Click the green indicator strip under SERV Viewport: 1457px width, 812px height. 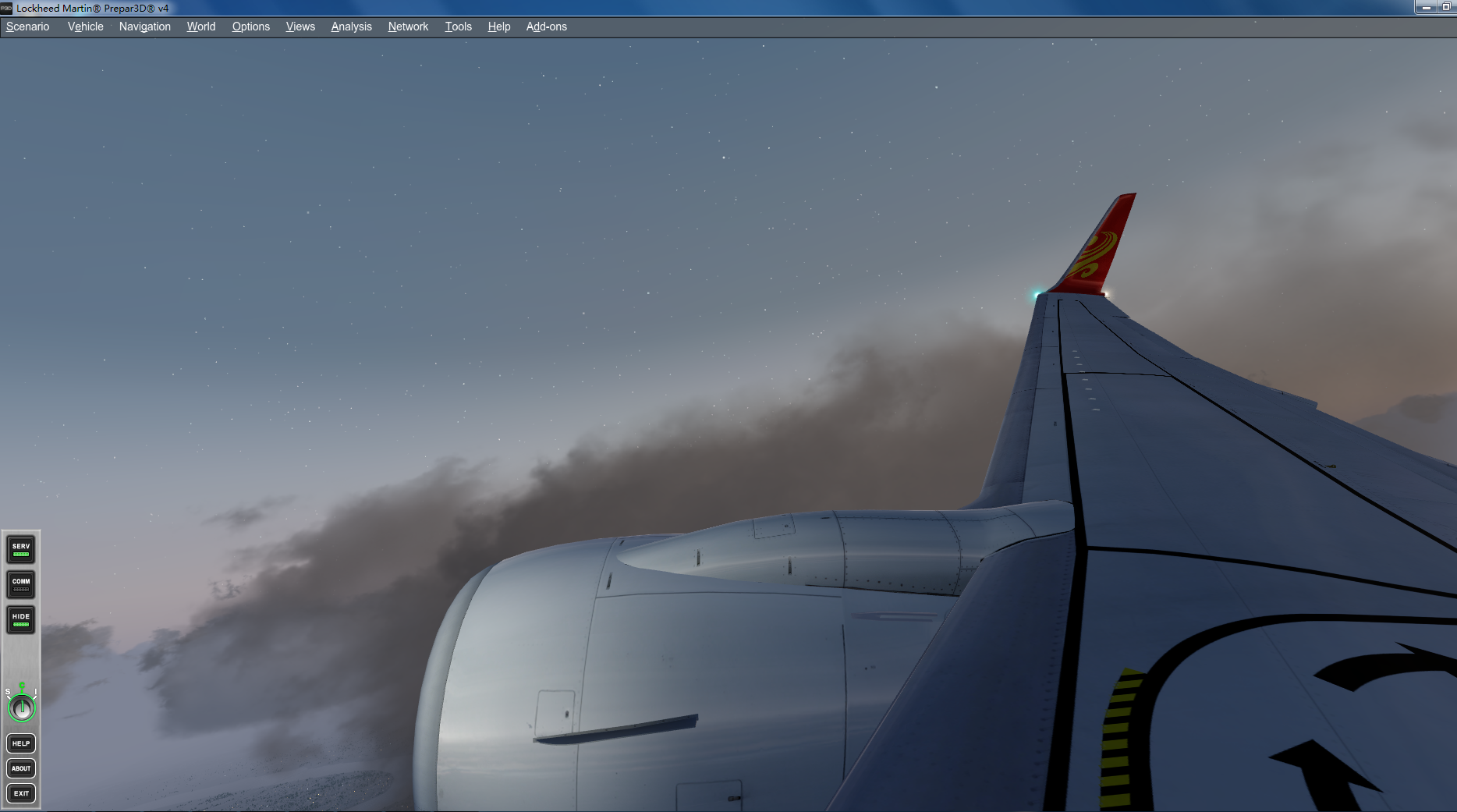click(x=20, y=555)
